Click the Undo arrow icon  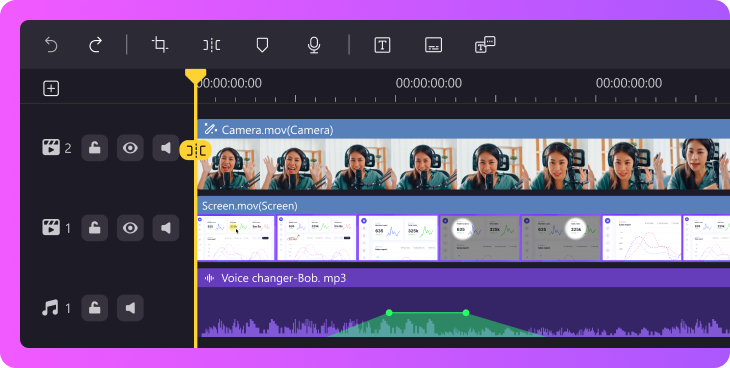click(51, 45)
